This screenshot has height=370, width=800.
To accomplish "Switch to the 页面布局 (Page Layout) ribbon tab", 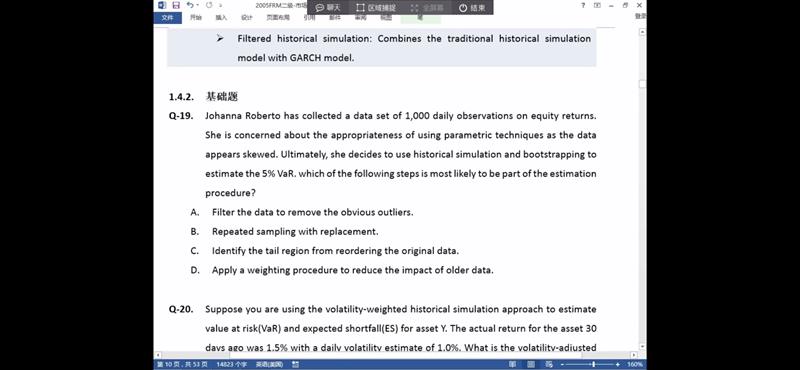I will pyautogui.click(x=278, y=17).
